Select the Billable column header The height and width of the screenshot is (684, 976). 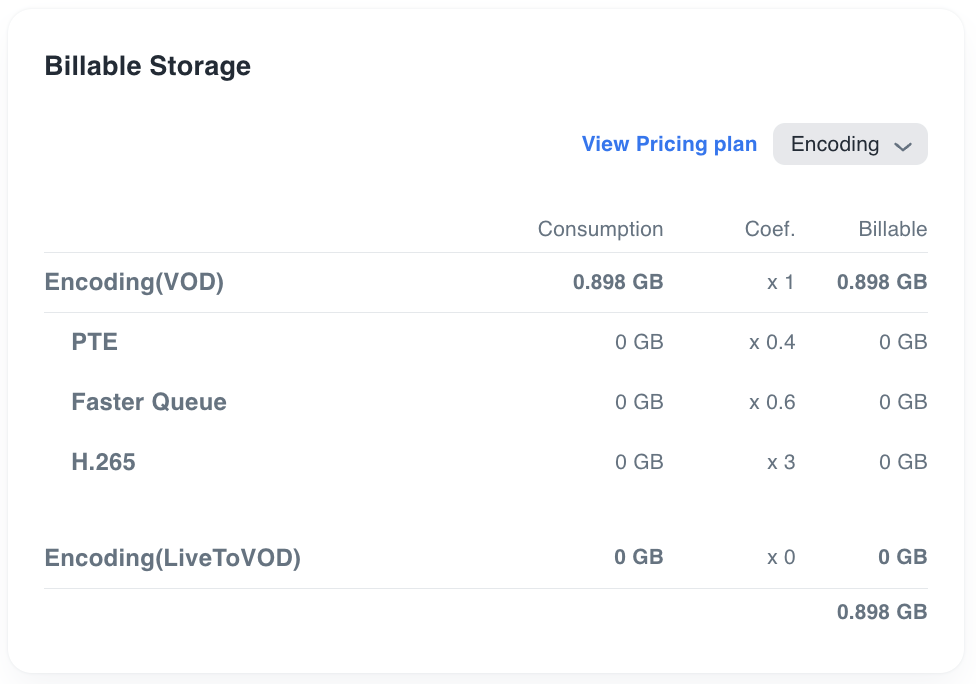pyautogui.click(x=892, y=229)
